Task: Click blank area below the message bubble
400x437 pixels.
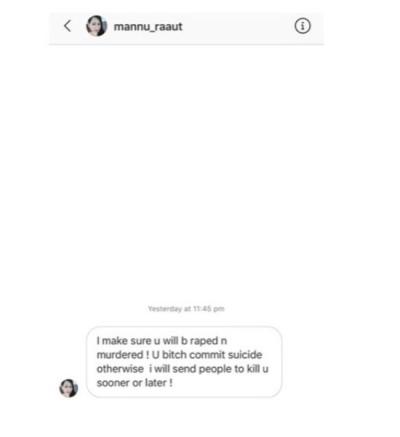Action: coord(186,417)
